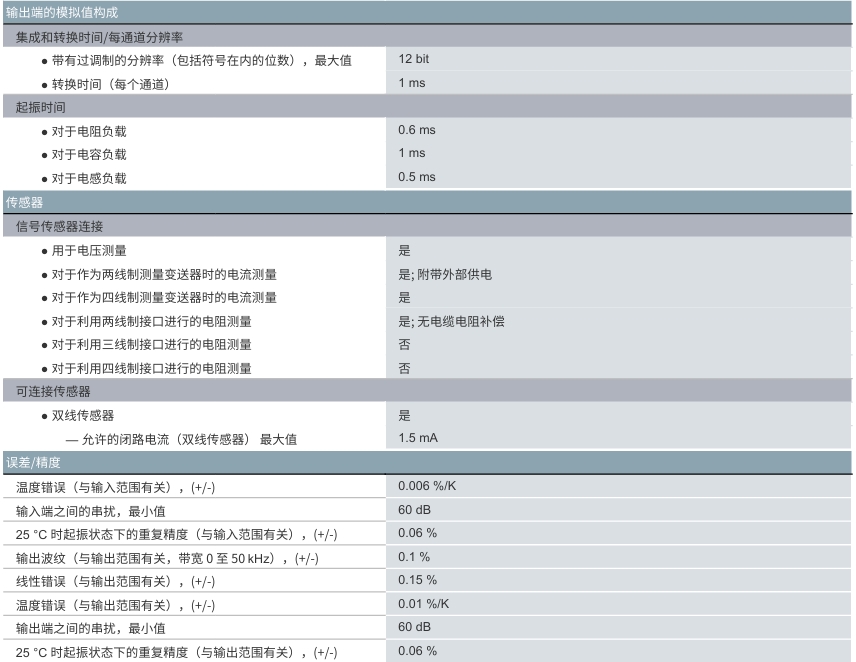Screen dimensions: 856x662
Task: Select the 0.15 % linearity error value
Action: pyautogui.click(x=417, y=580)
